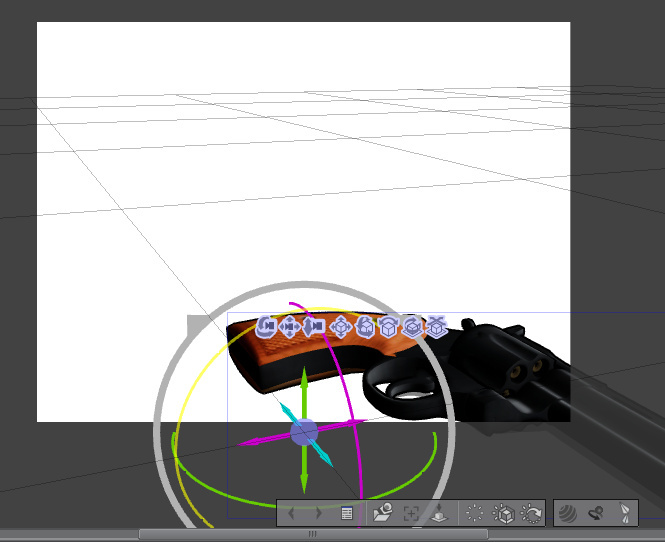
Task: Select the snap object to floor icon
Action: pos(437,327)
